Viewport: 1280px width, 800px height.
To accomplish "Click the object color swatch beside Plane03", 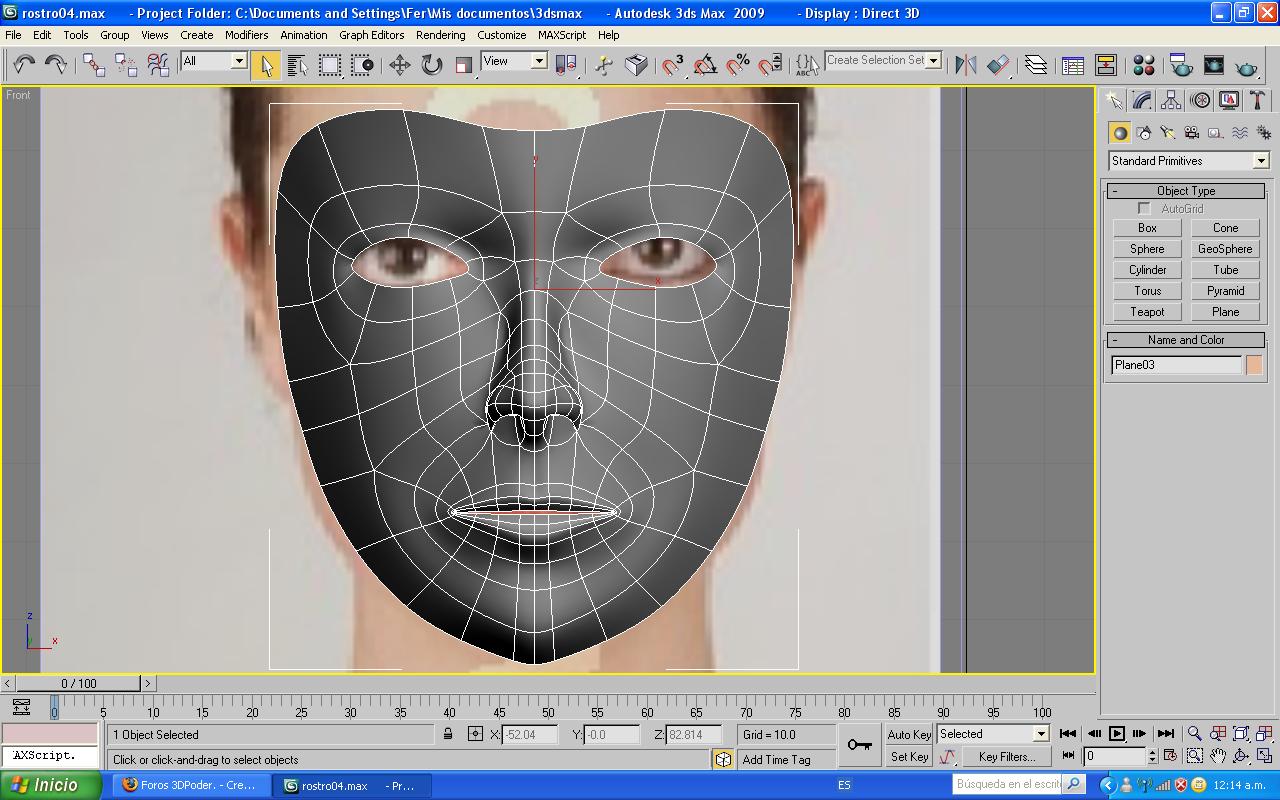I will (1254, 365).
